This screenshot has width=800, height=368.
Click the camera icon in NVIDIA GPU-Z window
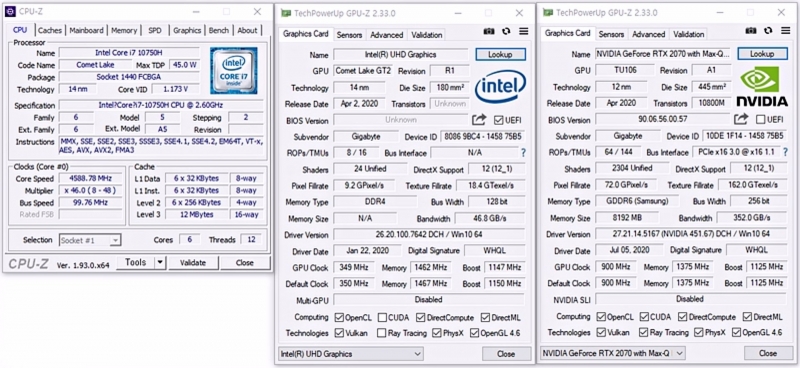[751, 31]
